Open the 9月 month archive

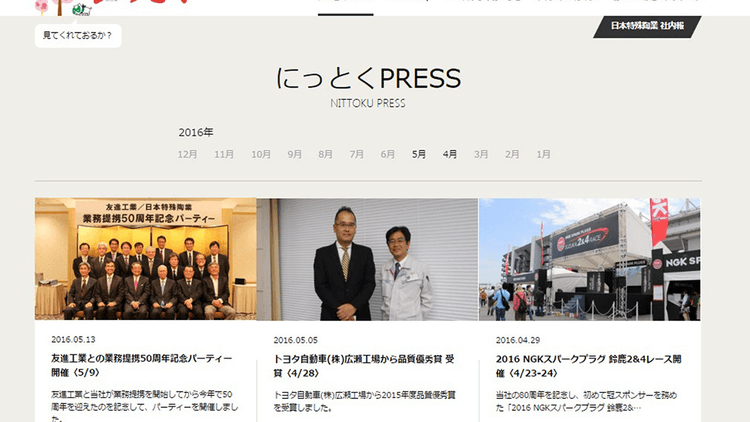click(x=294, y=154)
